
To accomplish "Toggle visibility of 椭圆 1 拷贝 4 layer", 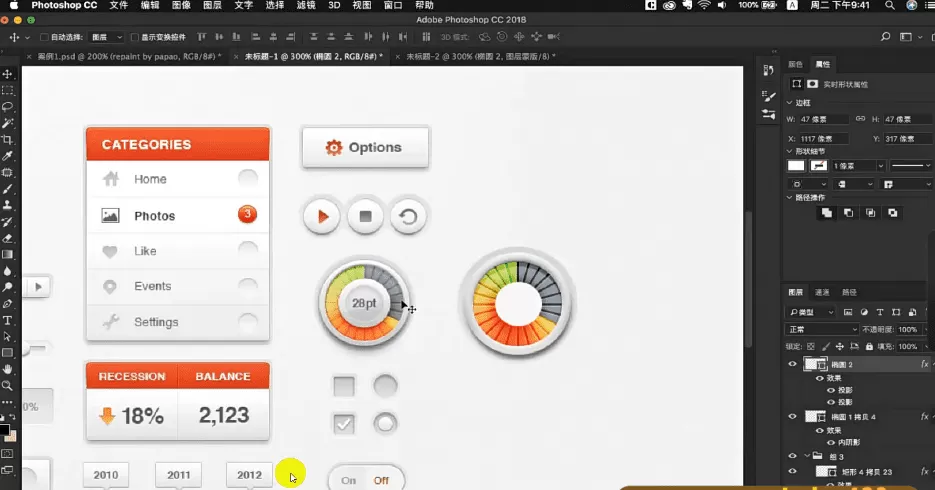I will coord(793,417).
